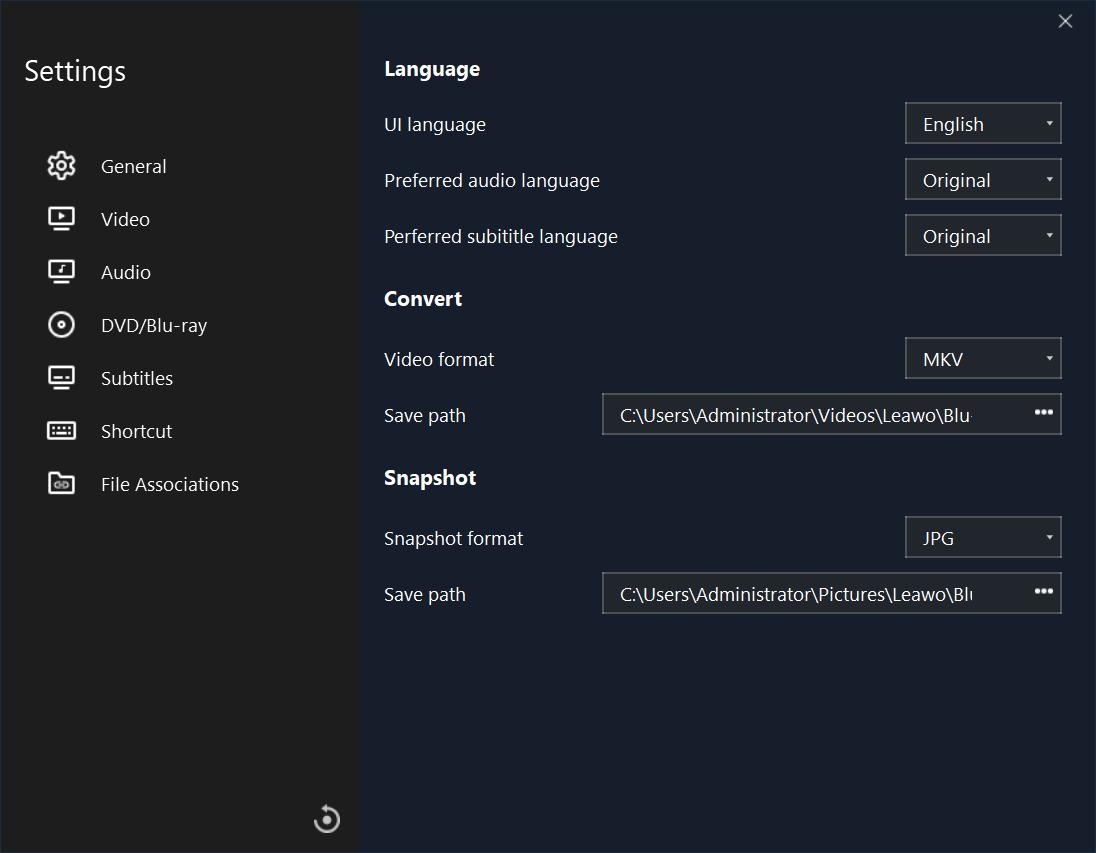
Task: Click the File Associations folder icon
Action: pyautogui.click(x=61, y=484)
